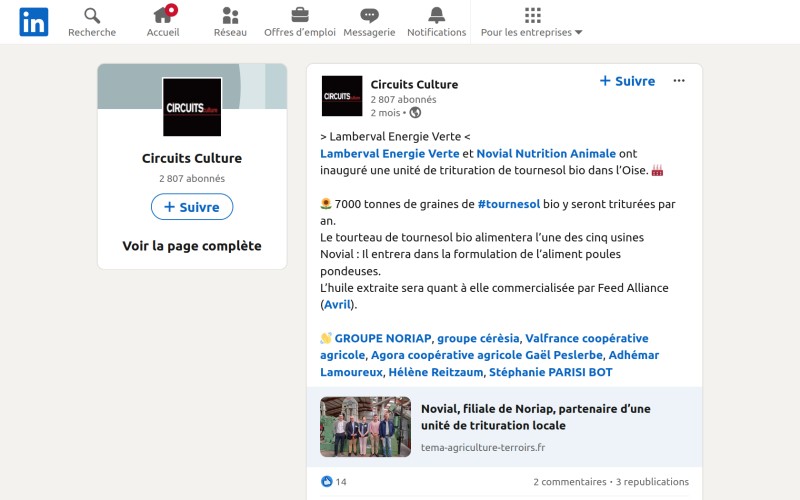The height and width of the screenshot is (500, 800).
Task: Open Messagerie chat icon
Action: 369,15
